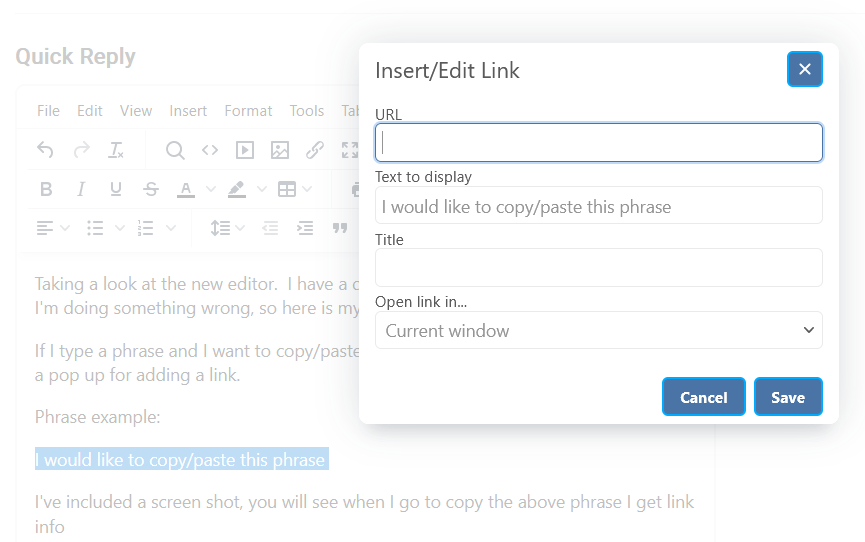Toggle Bold formatting
Viewport: 865px width, 542px height.
(x=46, y=189)
